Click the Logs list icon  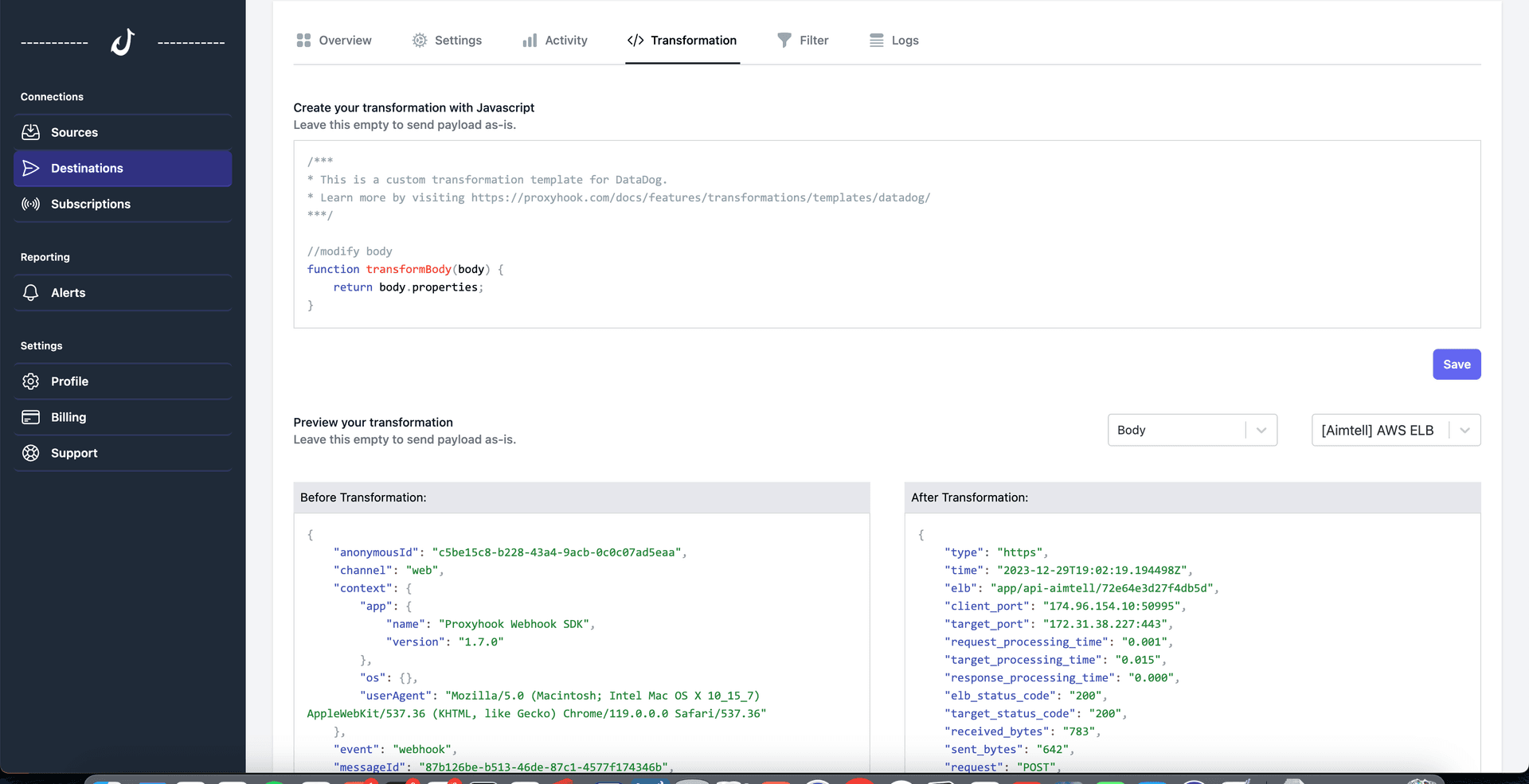877,40
